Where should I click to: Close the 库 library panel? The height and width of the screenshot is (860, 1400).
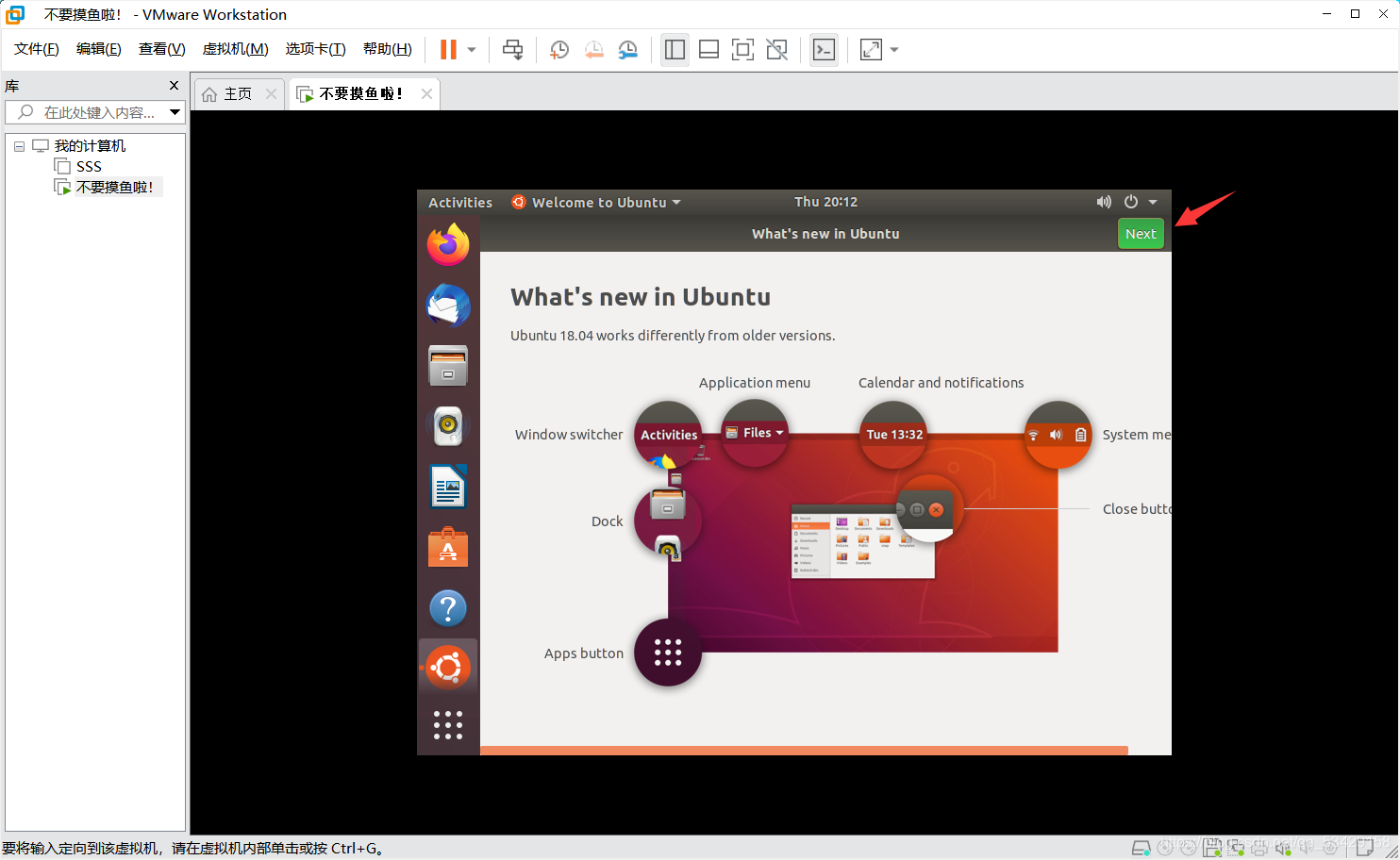174,86
